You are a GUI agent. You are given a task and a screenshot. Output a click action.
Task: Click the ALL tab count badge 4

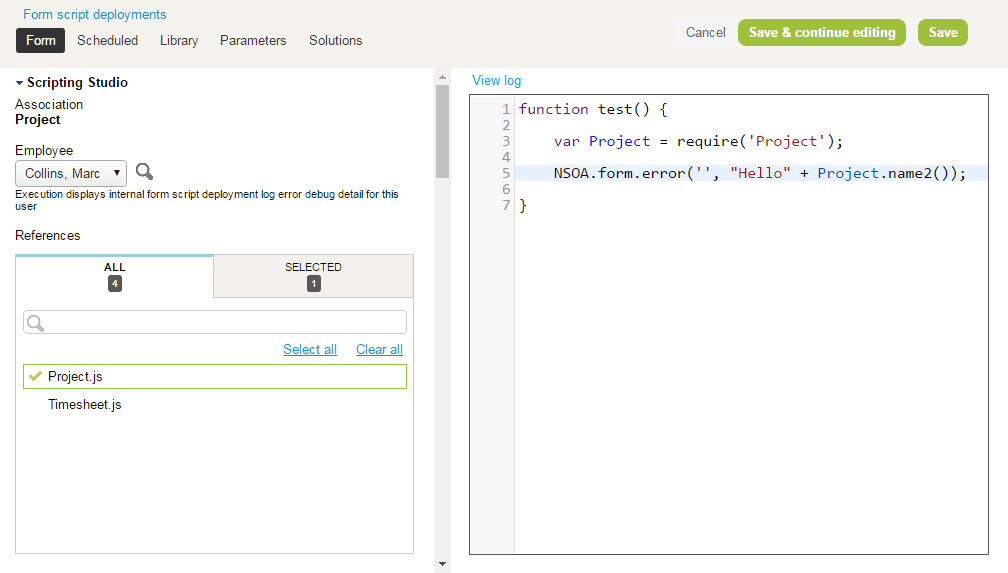114,284
